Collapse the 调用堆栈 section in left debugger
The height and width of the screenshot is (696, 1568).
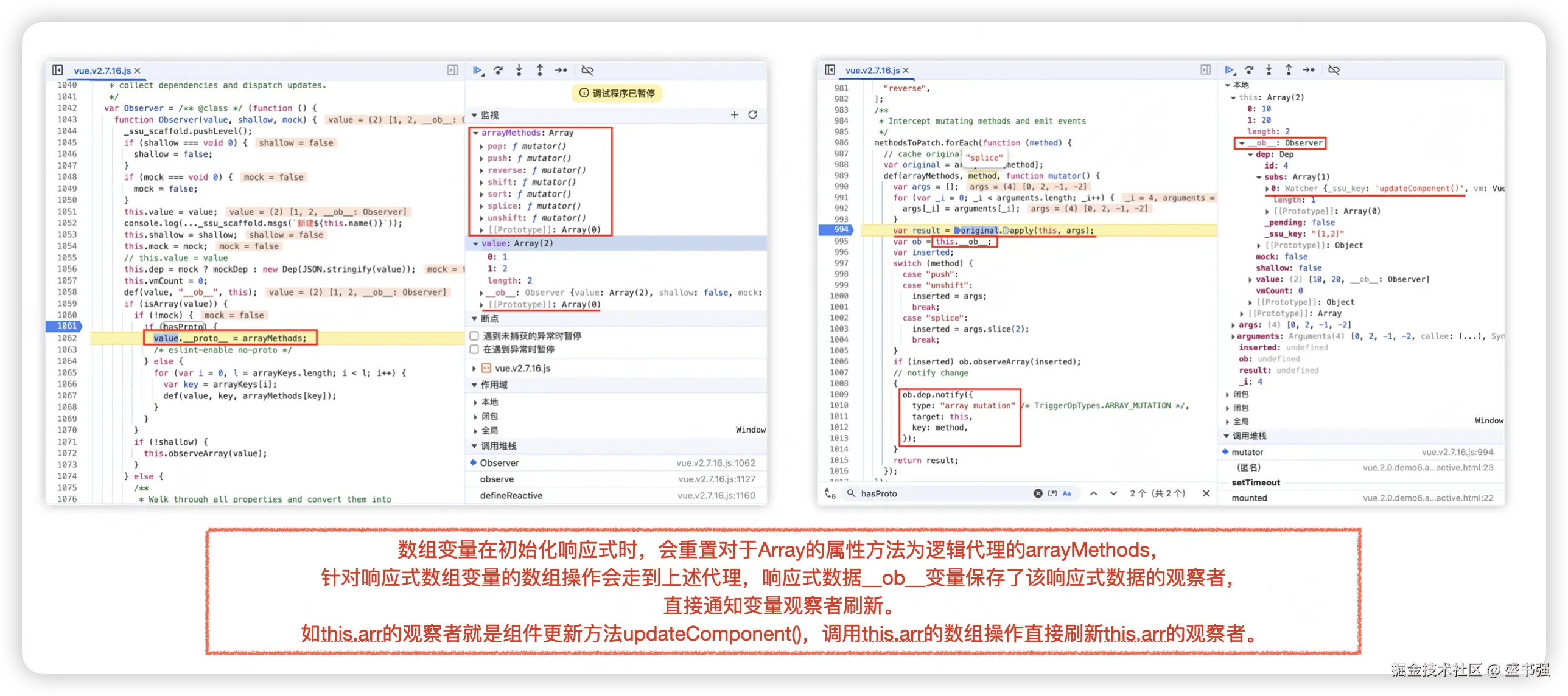[475, 446]
